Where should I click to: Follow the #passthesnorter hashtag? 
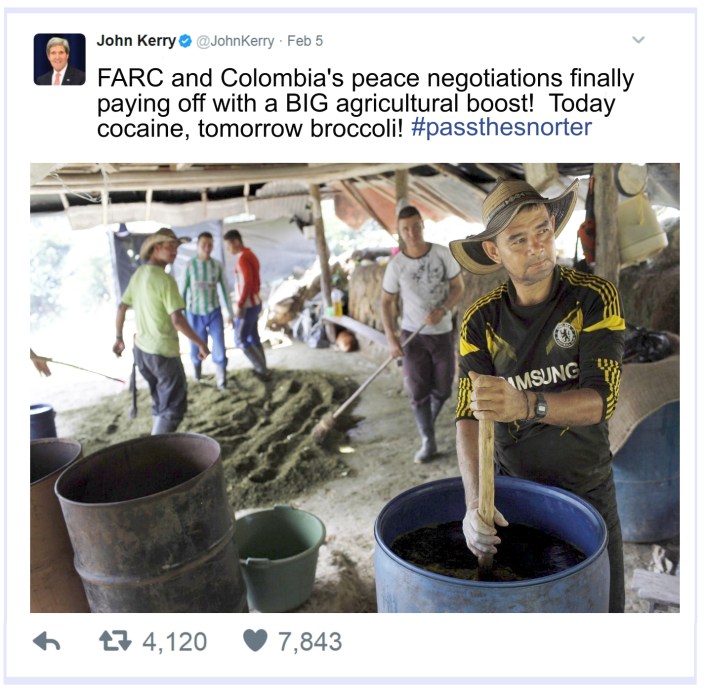[x=501, y=128]
